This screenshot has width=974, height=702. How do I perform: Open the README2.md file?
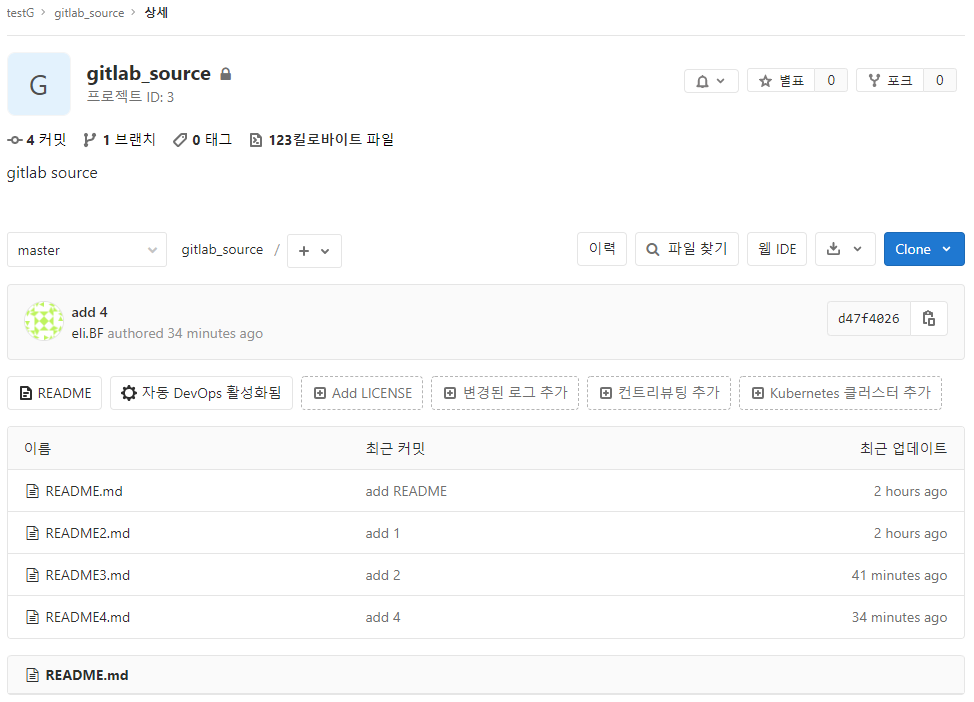(x=88, y=534)
